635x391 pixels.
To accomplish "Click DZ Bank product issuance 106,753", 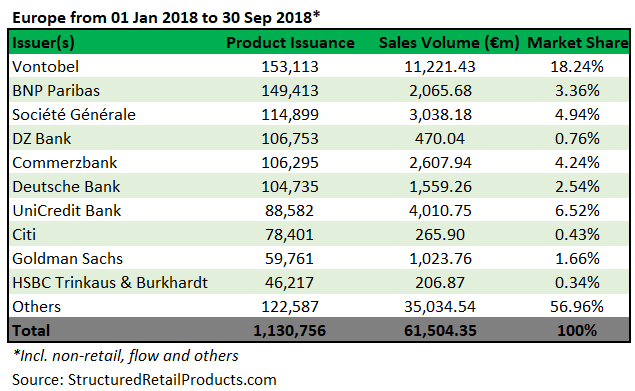I will point(290,139).
